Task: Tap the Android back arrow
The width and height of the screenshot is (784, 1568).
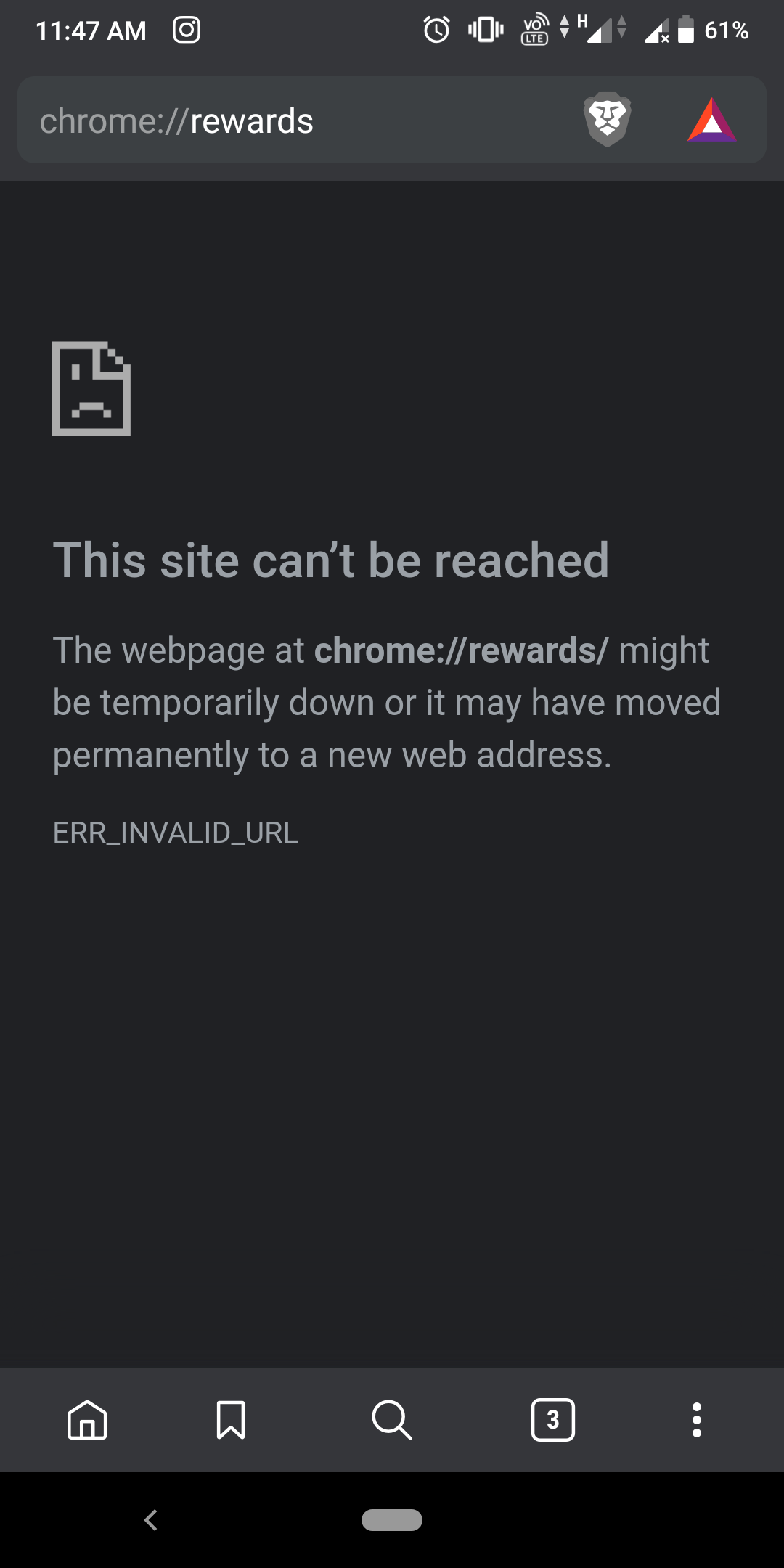Action: click(x=151, y=1519)
